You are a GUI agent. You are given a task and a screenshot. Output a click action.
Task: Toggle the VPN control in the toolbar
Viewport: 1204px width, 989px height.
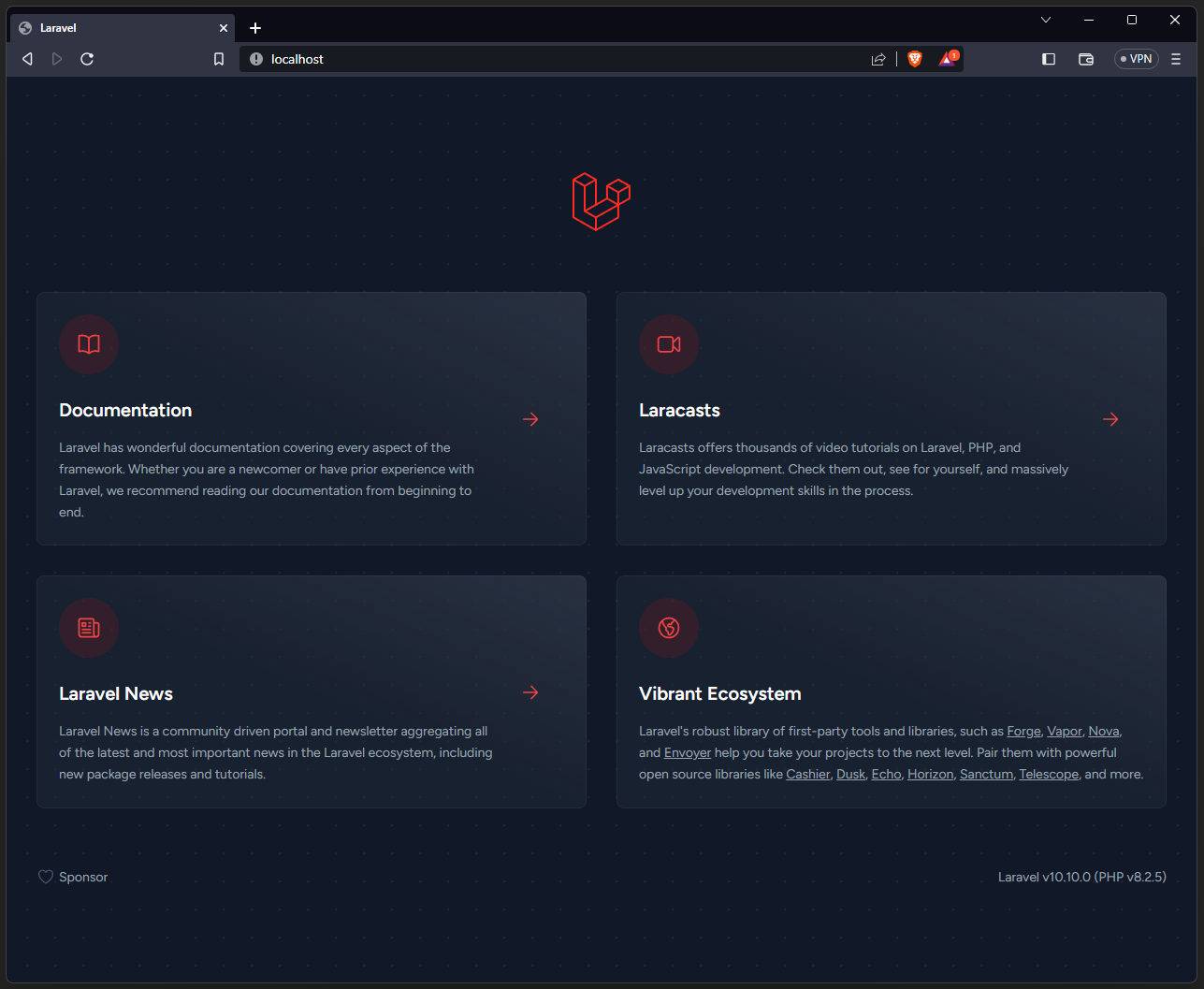click(1136, 58)
